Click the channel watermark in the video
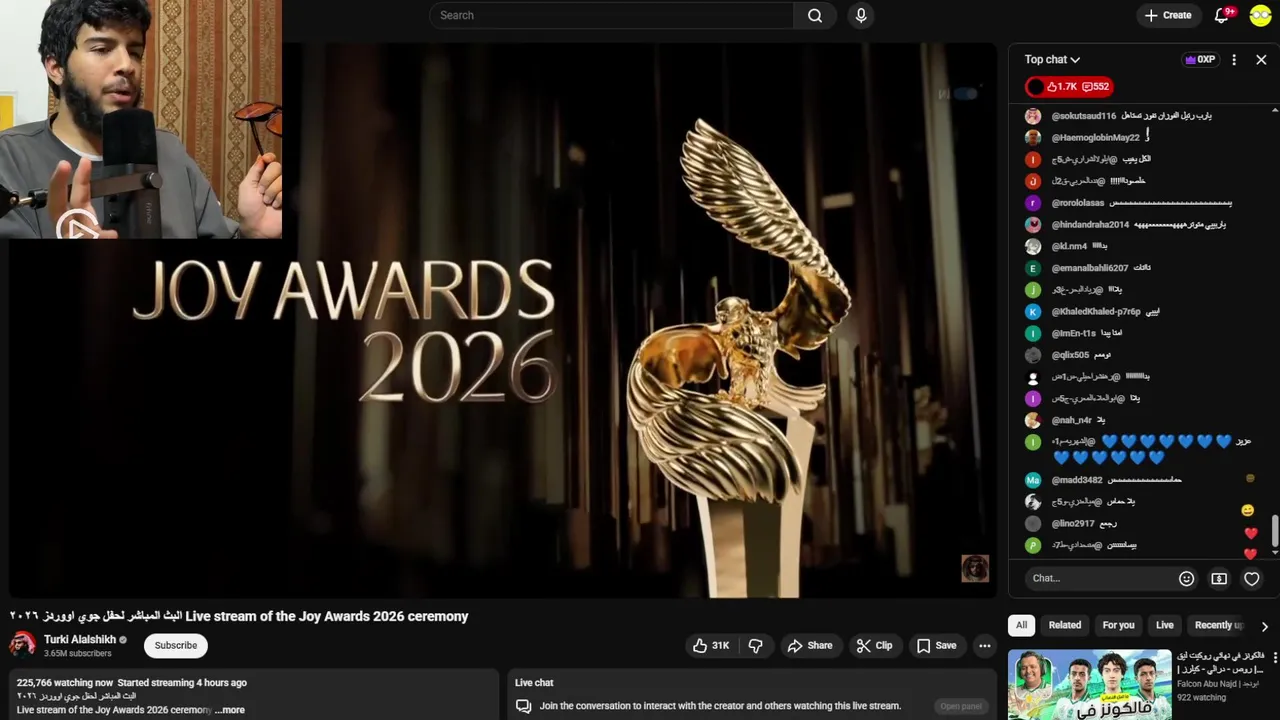 coord(975,569)
